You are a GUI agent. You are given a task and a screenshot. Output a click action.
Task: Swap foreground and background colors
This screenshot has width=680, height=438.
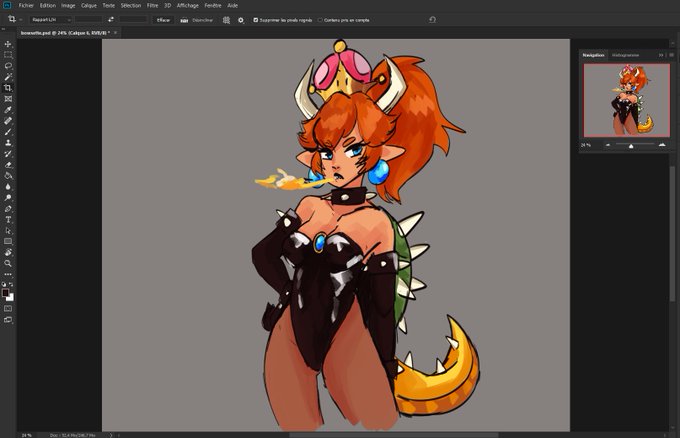(x=11, y=284)
